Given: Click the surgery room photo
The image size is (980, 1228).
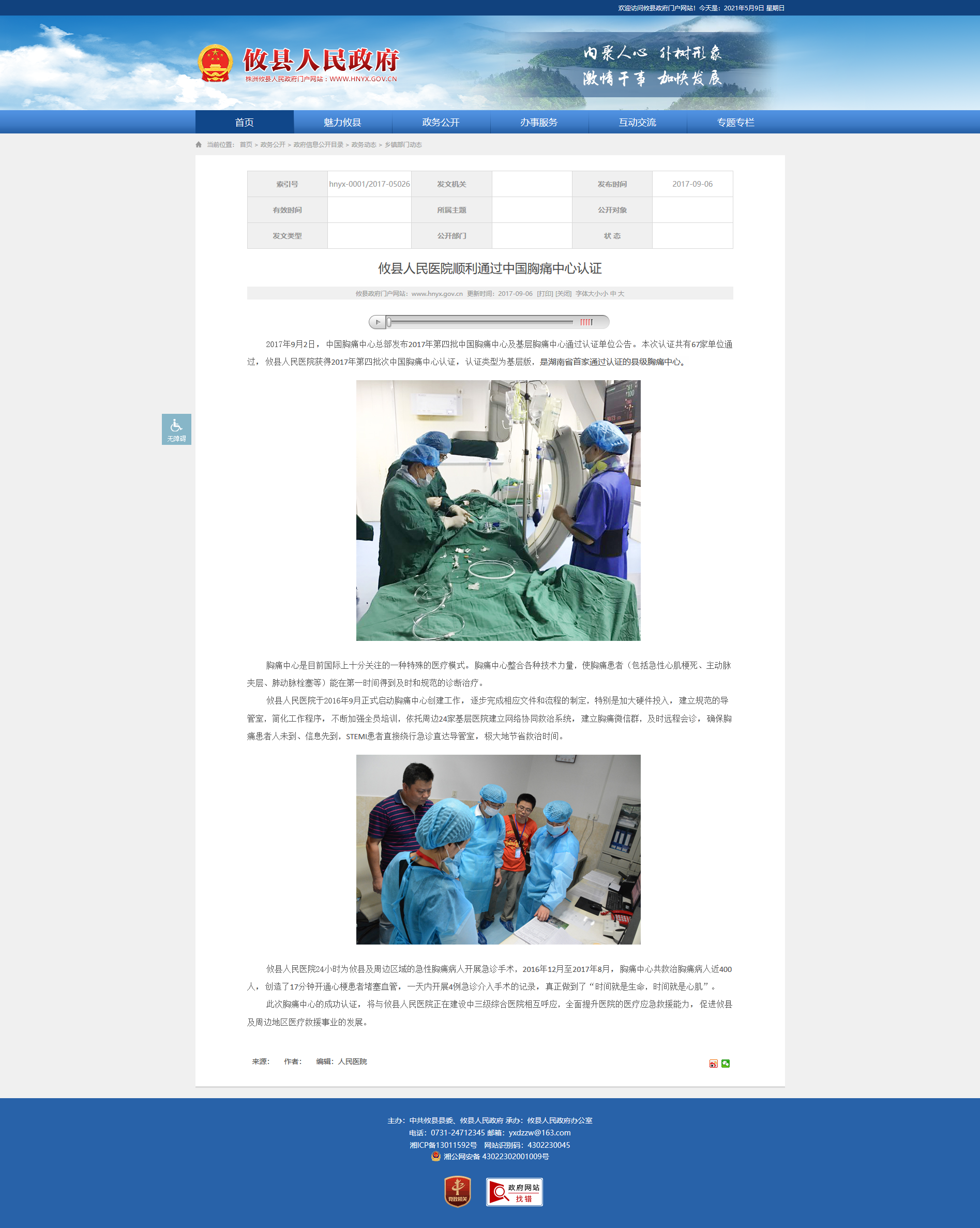Looking at the screenshot, I should (x=498, y=511).
